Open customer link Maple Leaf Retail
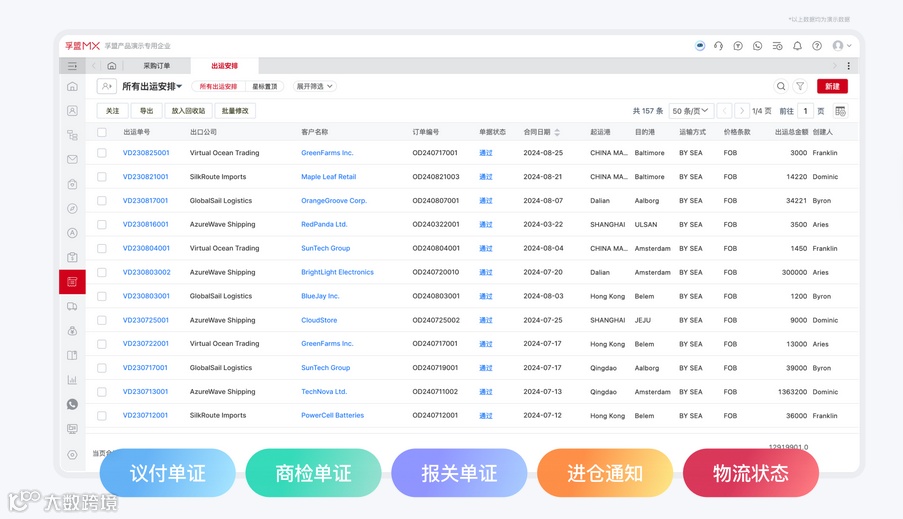The width and height of the screenshot is (903, 519). point(328,177)
